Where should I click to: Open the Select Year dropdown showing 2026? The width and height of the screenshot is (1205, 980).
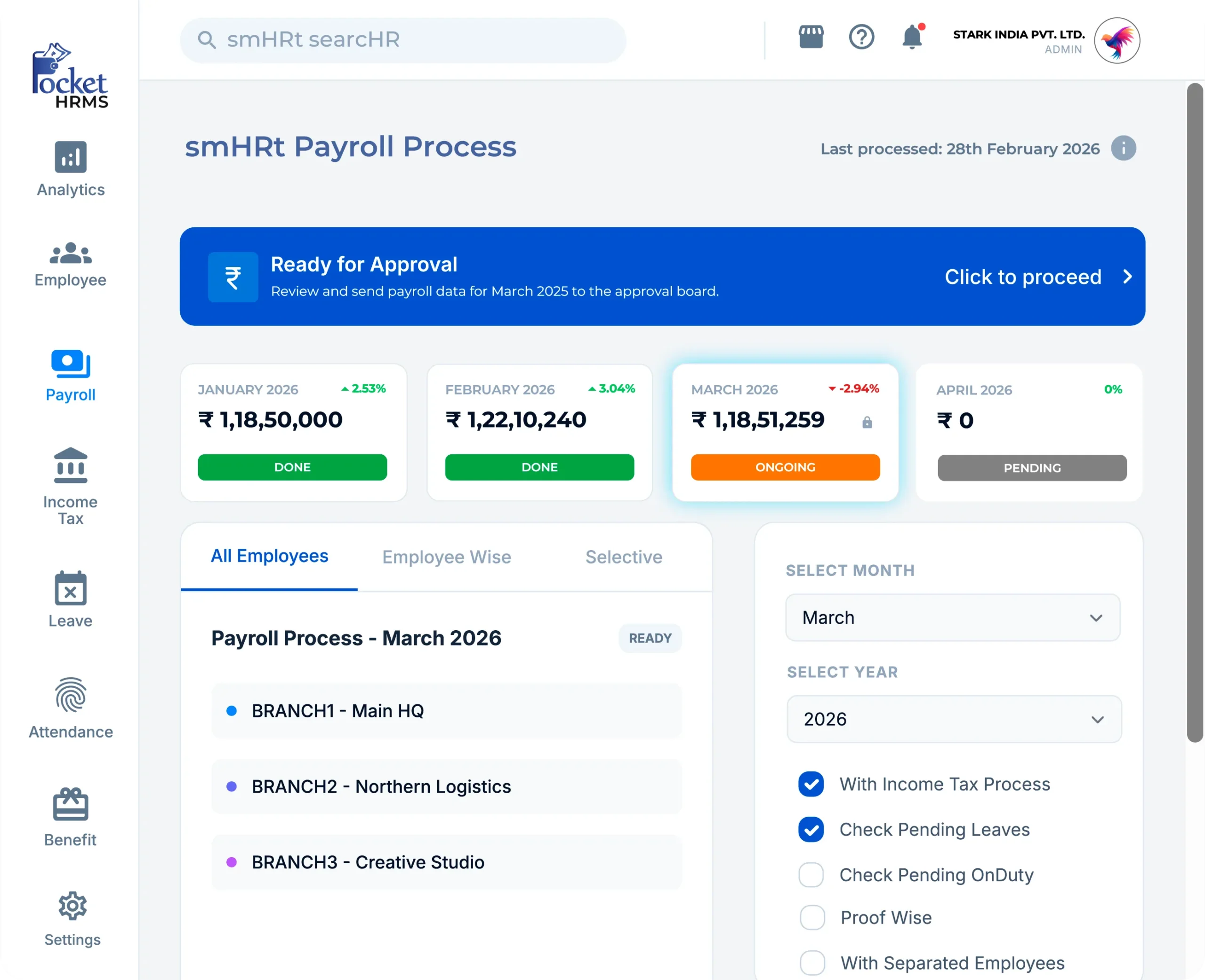pyautogui.click(x=954, y=719)
